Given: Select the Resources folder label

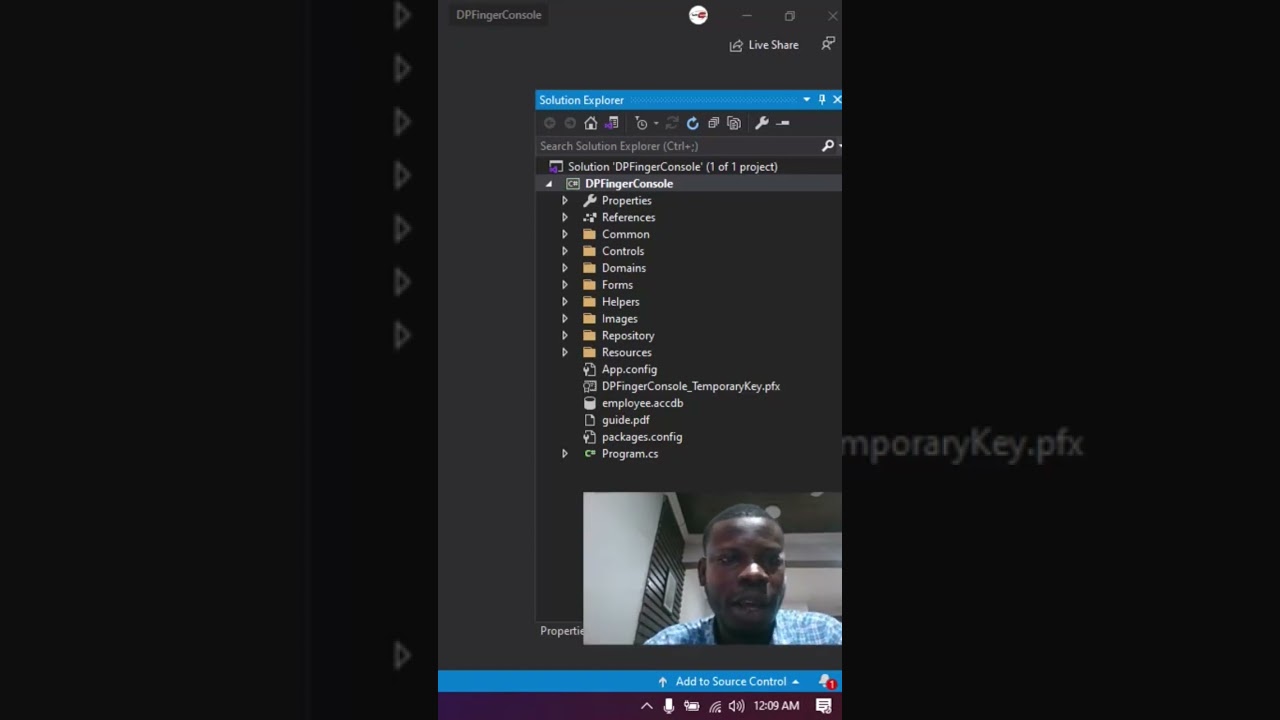Looking at the screenshot, I should pyautogui.click(x=626, y=353).
